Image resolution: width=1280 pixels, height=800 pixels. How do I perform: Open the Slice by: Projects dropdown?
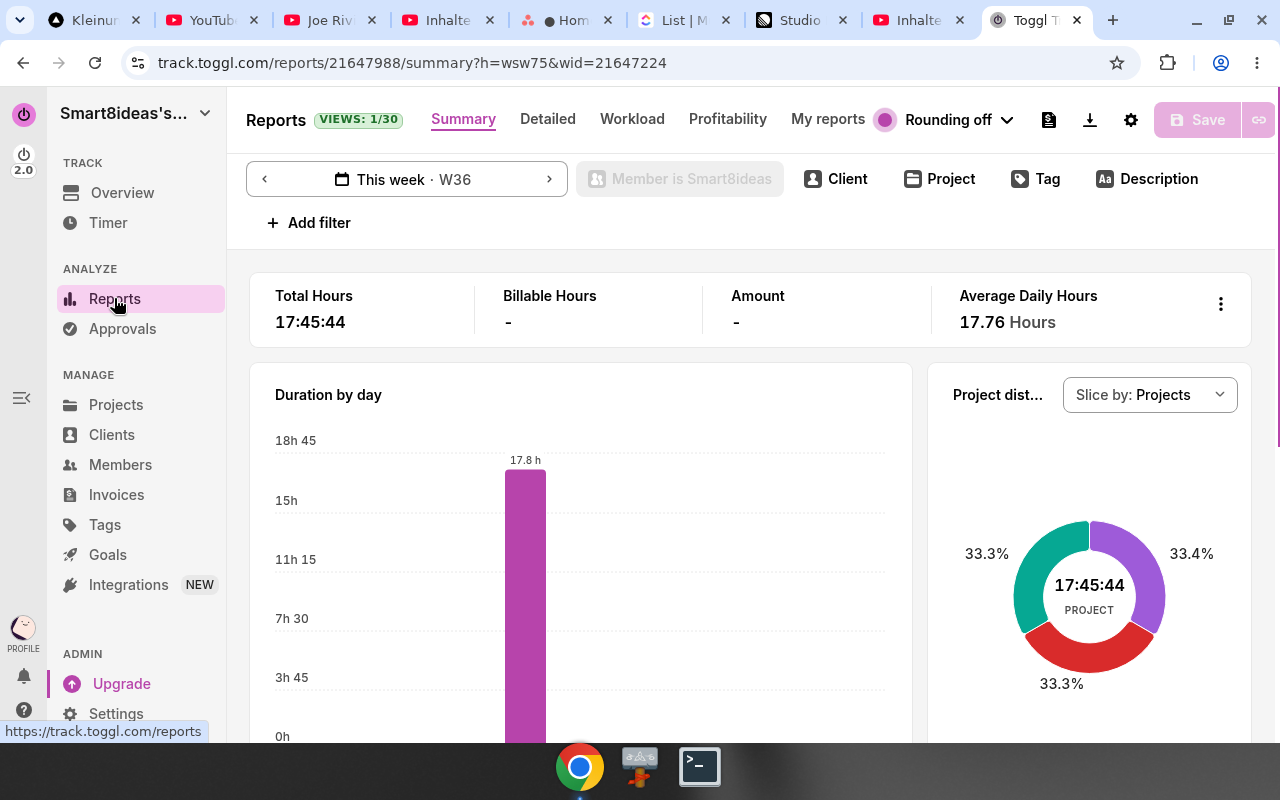(x=1150, y=395)
